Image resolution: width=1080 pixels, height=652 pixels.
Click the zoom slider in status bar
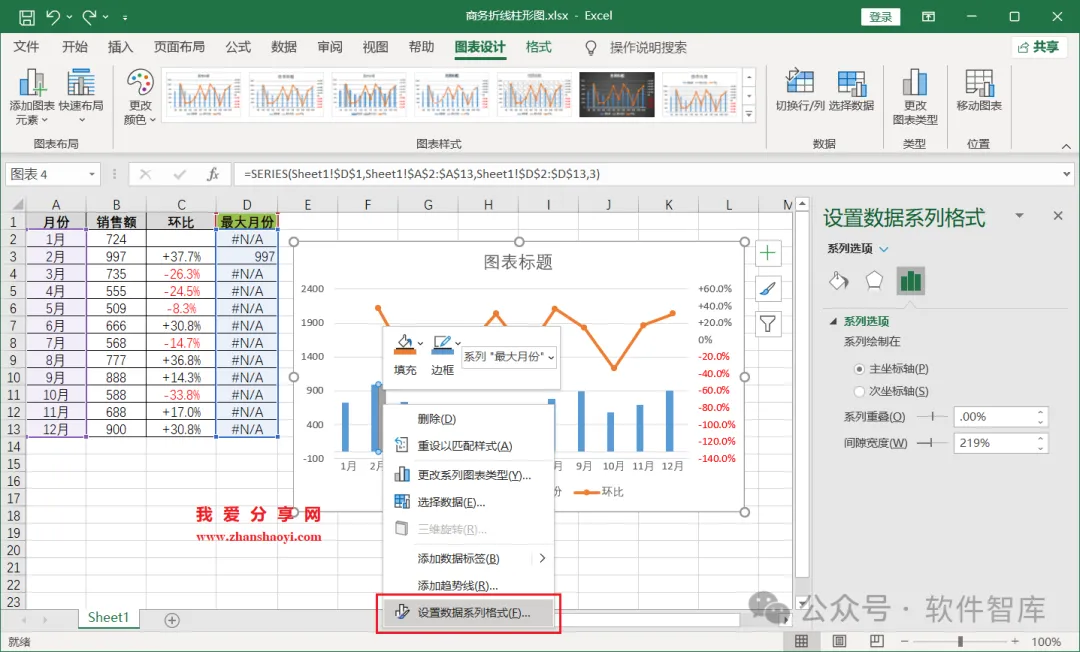click(959, 642)
